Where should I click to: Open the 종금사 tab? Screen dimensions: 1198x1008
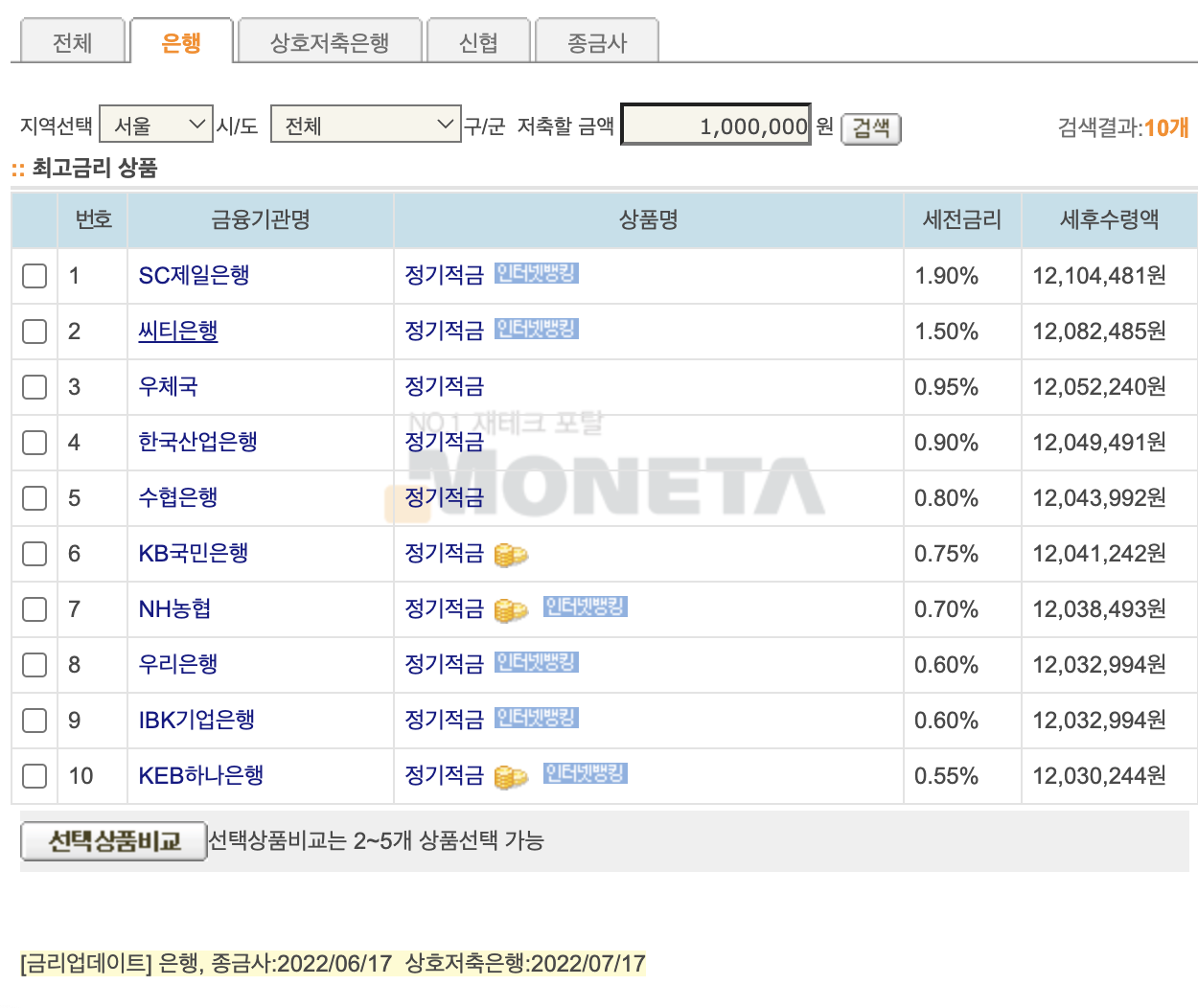click(x=597, y=42)
